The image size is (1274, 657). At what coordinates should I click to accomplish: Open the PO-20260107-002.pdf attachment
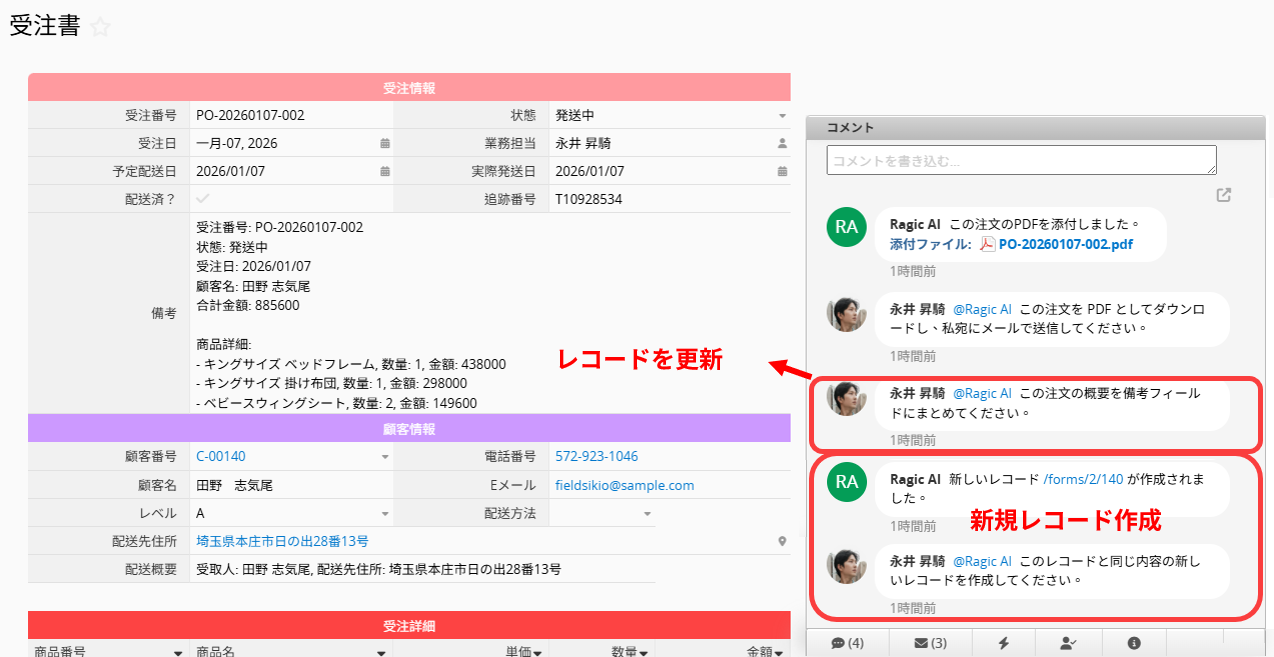pyautogui.click(x=1065, y=244)
